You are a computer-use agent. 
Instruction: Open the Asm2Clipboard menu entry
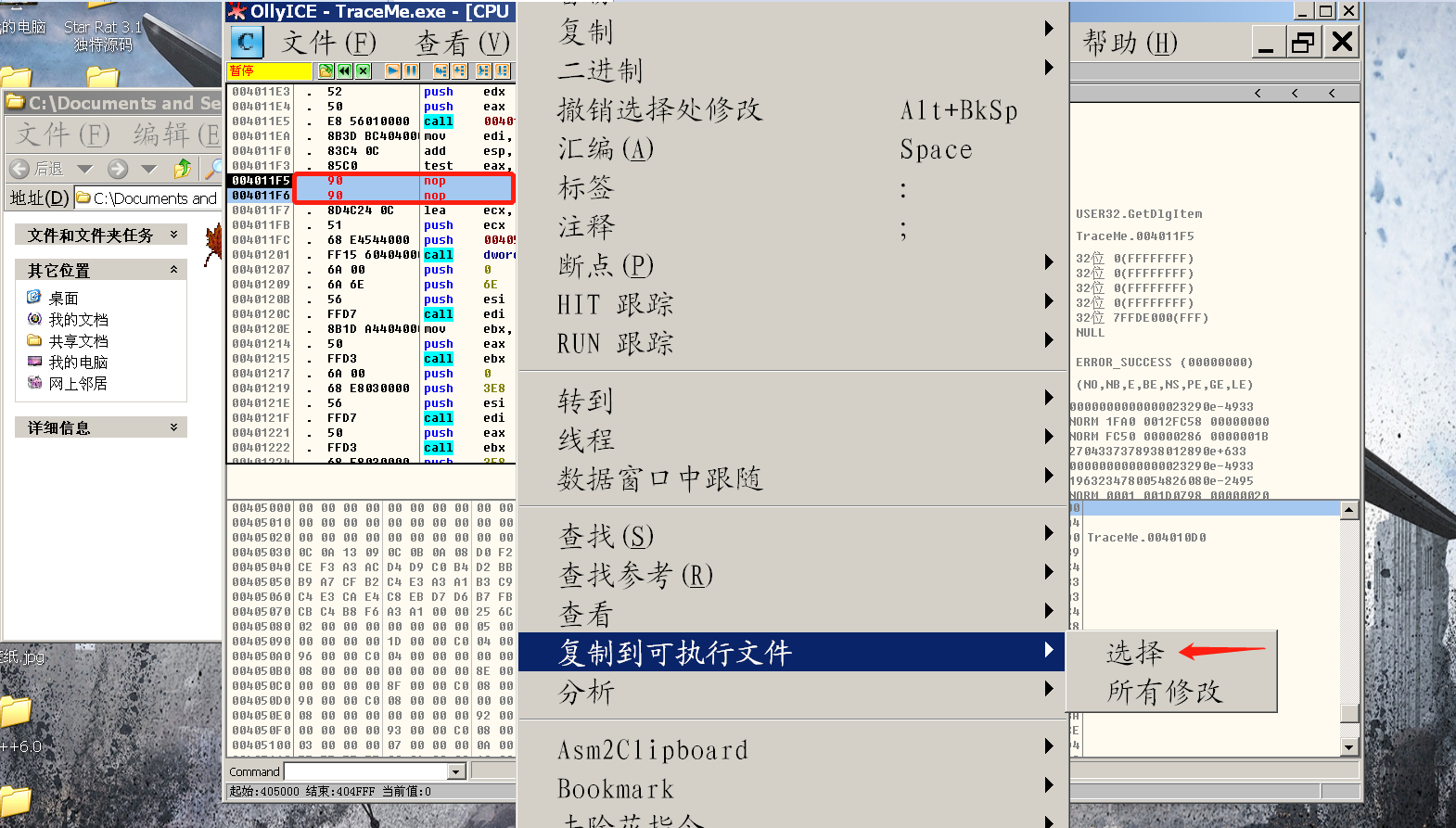791,749
